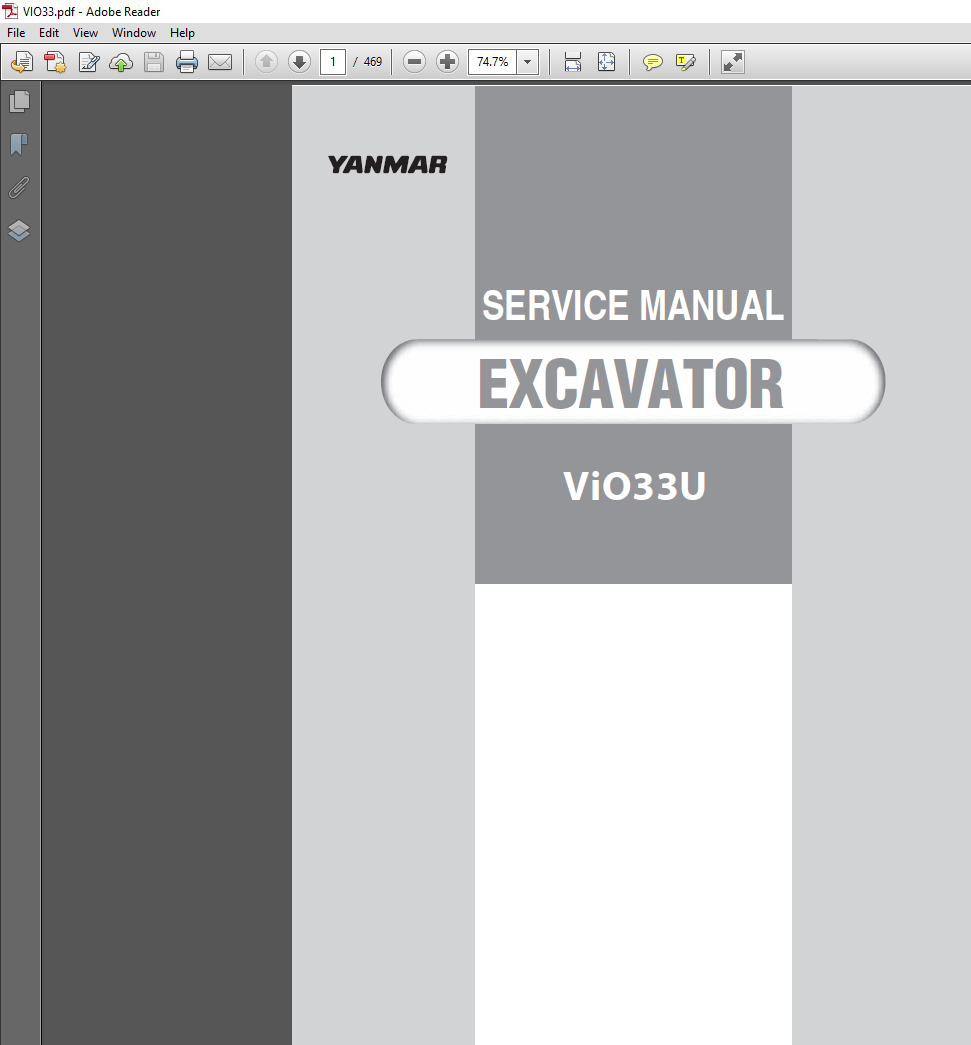Open the Page Thumbnails side panel
971x1045 pixels.
coord(19,101)
